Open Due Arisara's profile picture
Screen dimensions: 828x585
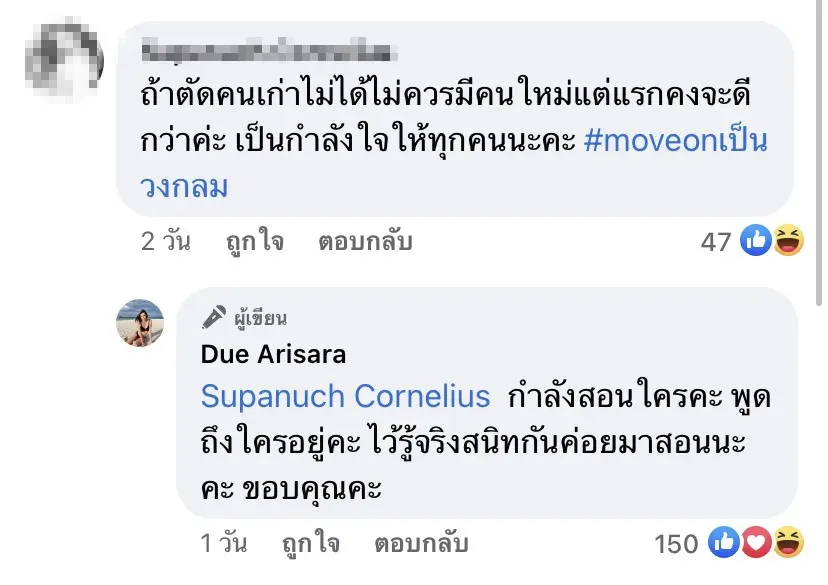tap(140, 323)
